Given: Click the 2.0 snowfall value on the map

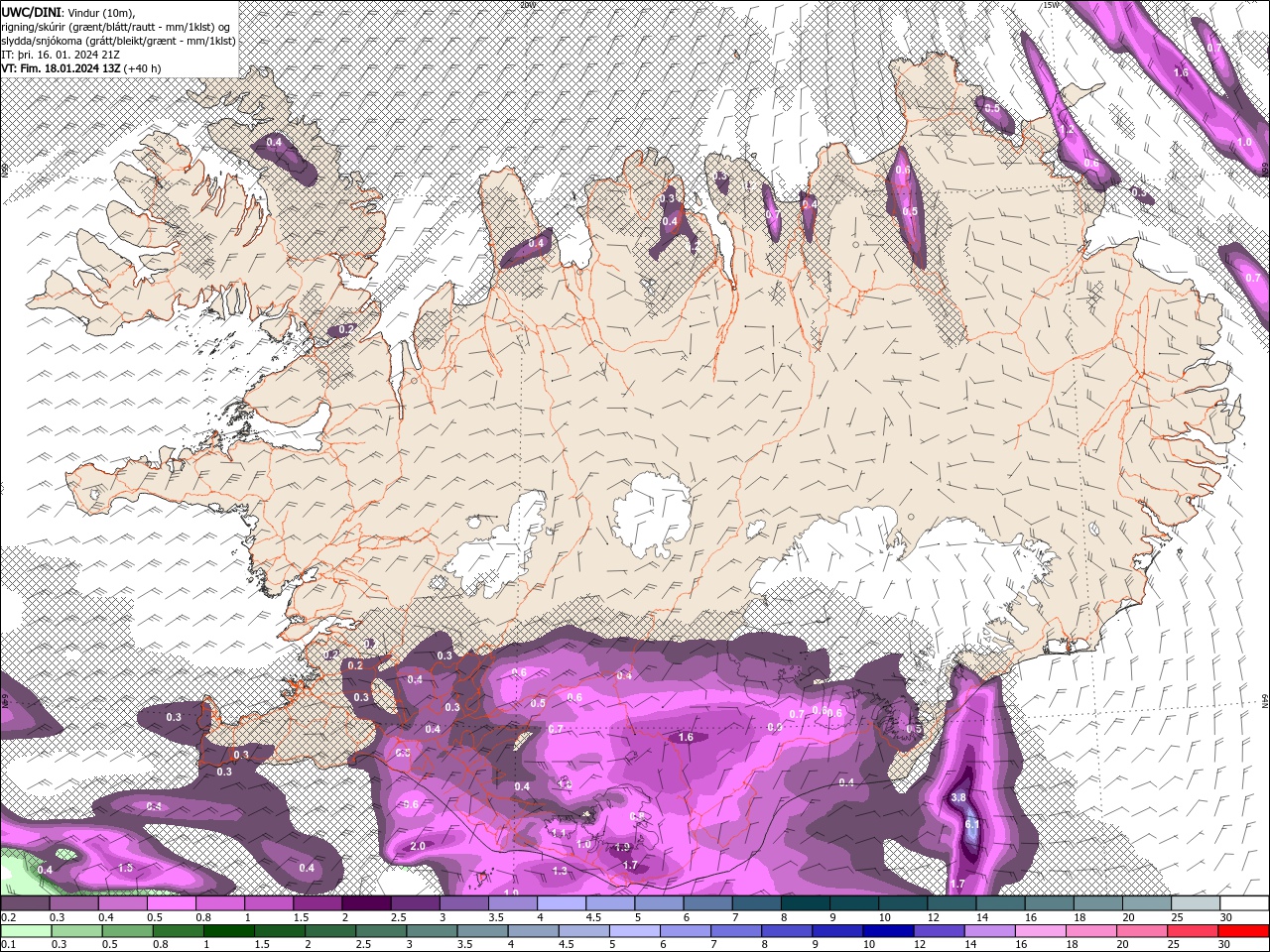Looking at the screenshot, I should coord(418,846).
